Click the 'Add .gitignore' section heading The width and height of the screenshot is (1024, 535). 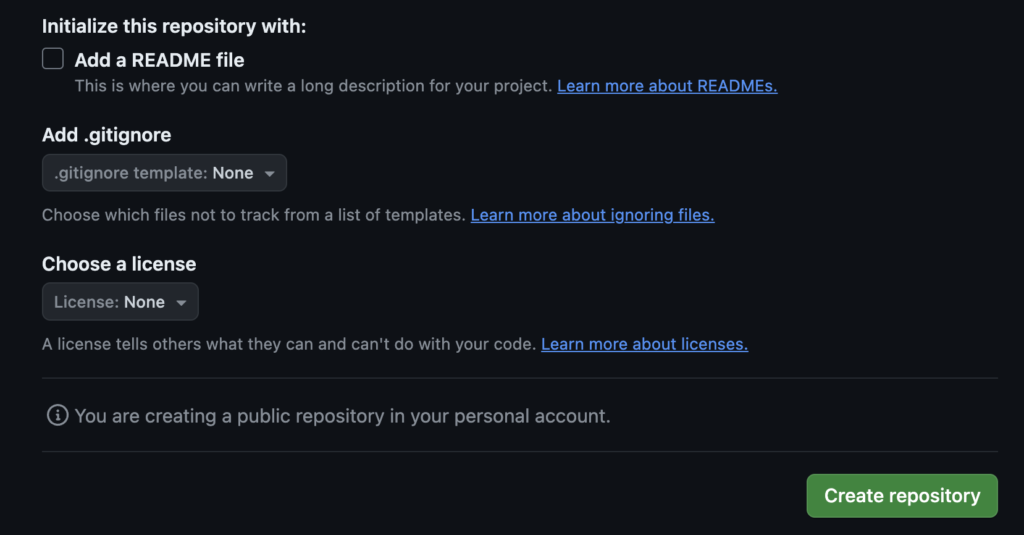point(106,135)
